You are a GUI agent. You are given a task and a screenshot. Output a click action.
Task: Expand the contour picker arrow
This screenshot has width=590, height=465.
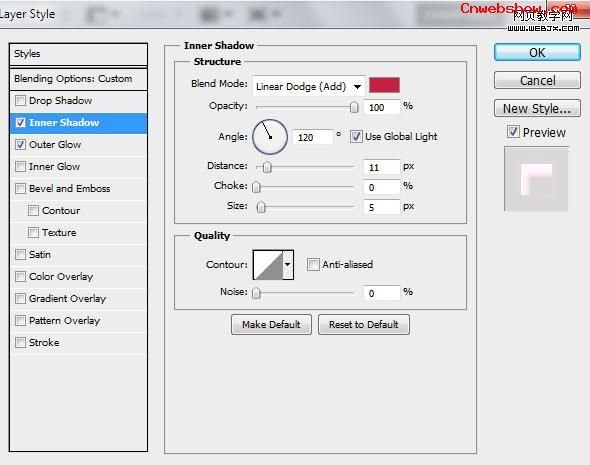tap(288, 264)
